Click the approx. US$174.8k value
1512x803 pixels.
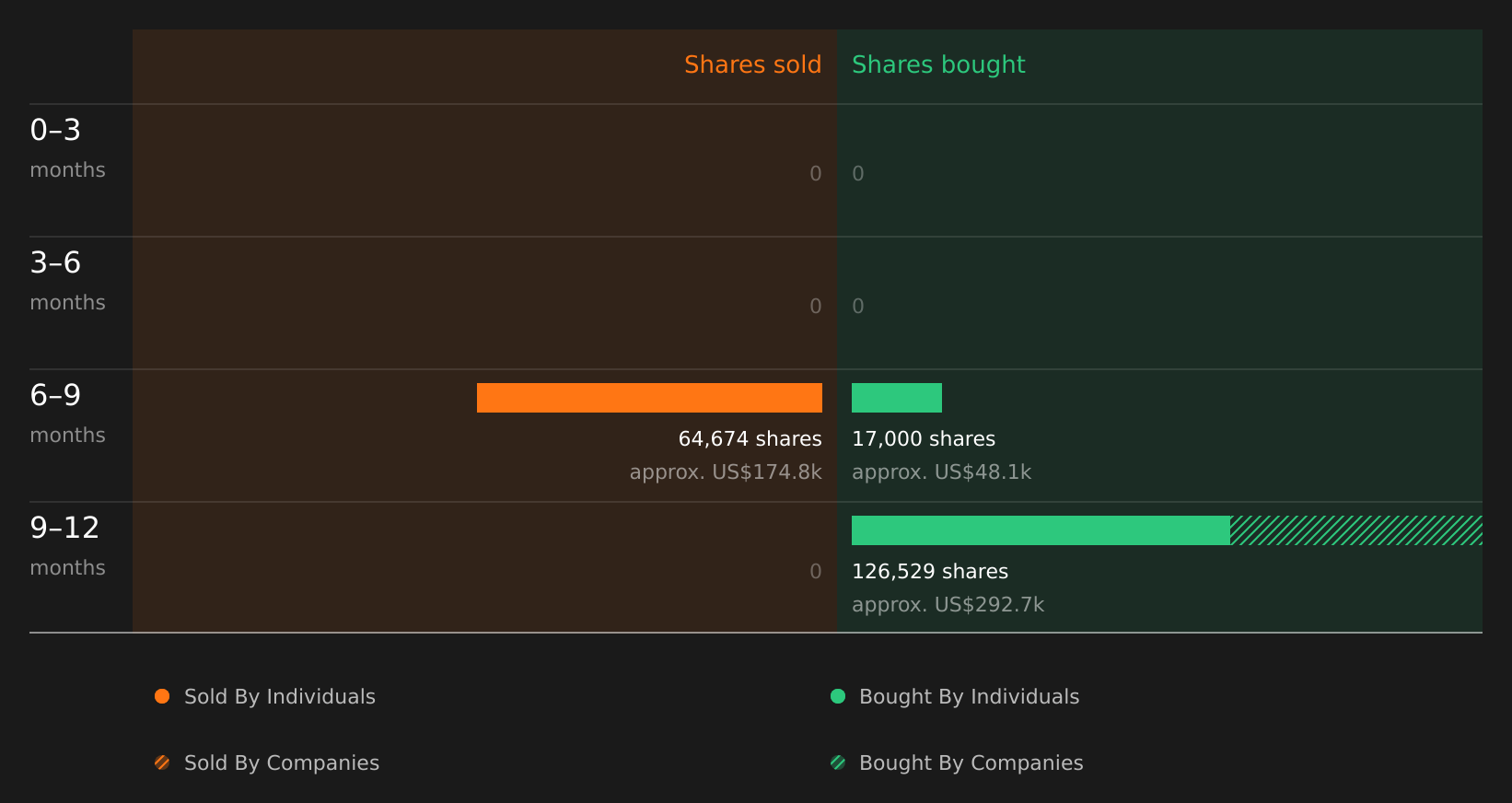click(x=726, y=472)
